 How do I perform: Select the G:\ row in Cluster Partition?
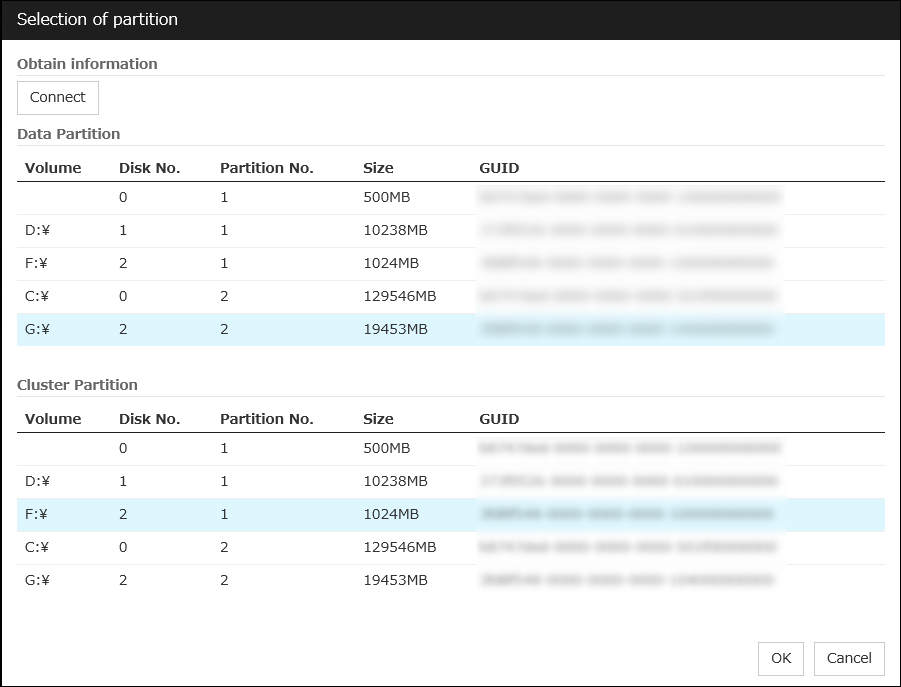coord(200,580)
